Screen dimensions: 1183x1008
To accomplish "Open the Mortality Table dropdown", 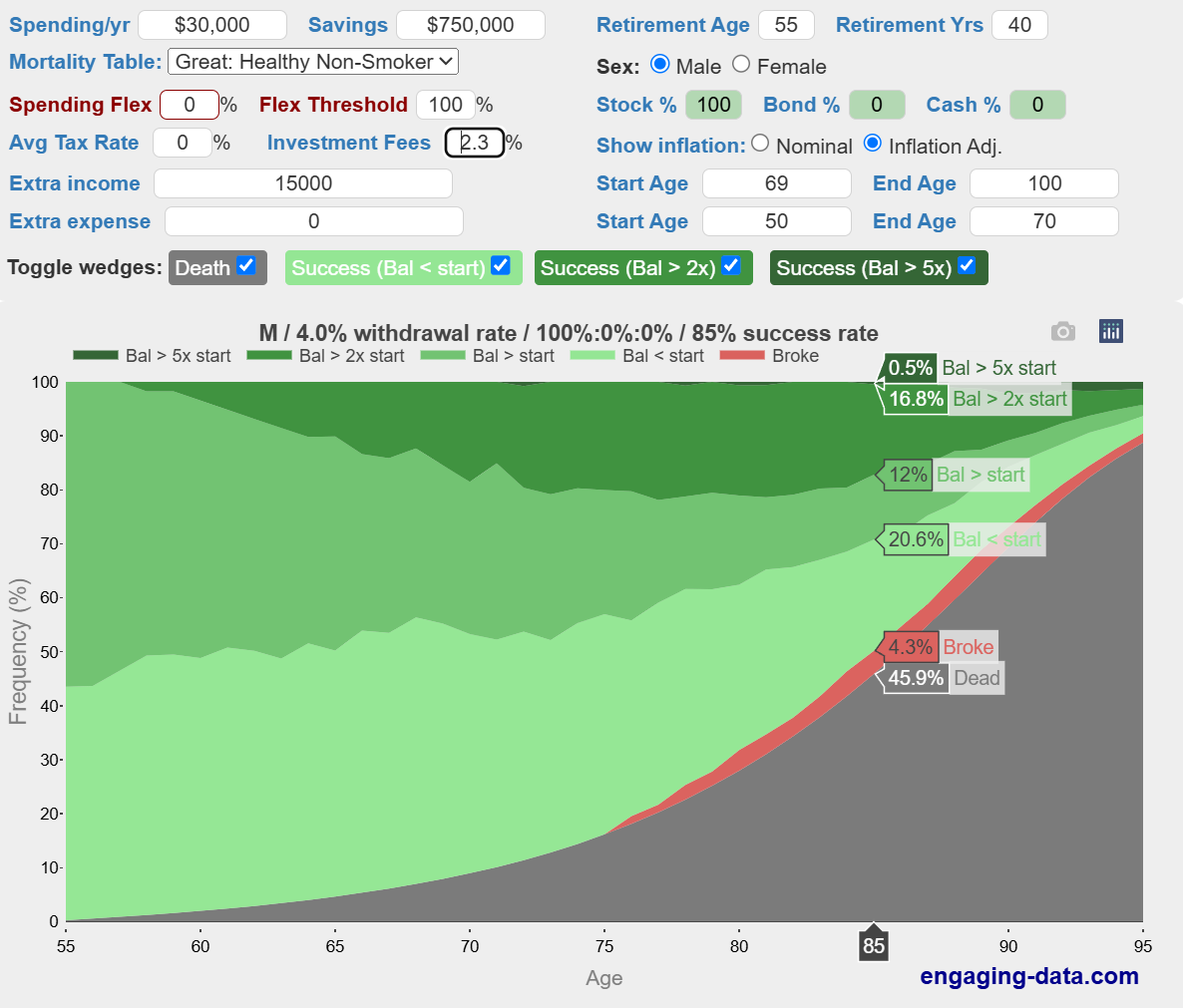I will (x=313, y=62).
